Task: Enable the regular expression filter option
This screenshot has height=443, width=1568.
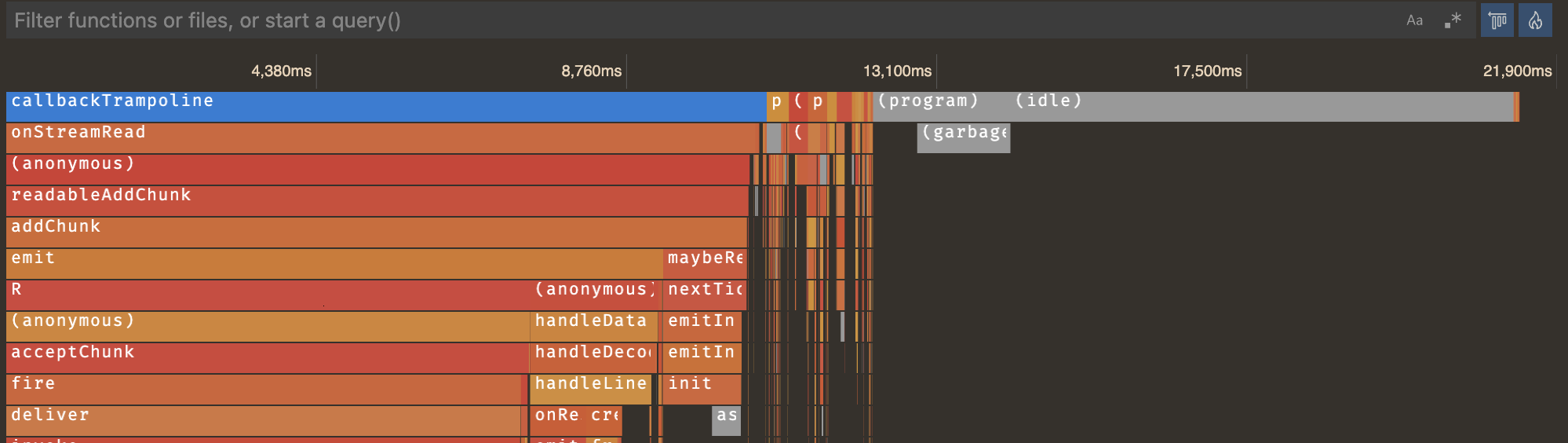Action: click(x=1453, y=20)
